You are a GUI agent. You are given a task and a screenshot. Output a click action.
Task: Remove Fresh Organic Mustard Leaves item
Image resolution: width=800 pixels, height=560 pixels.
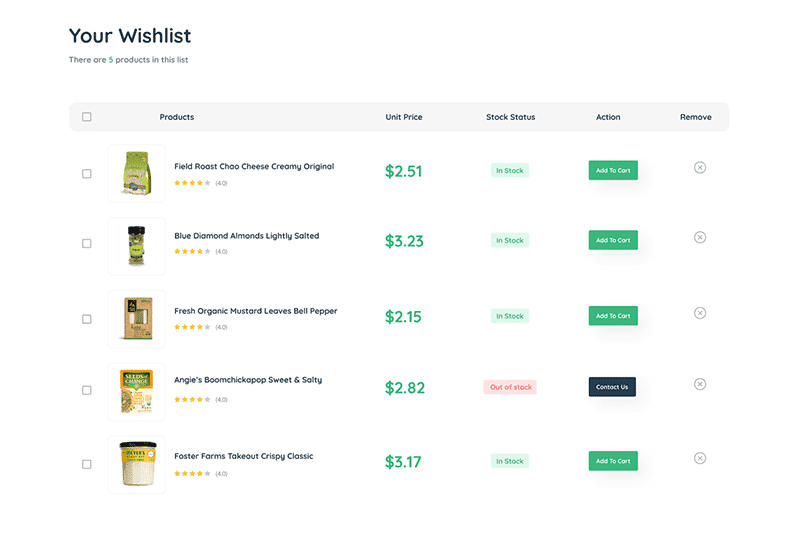coord(699,313)
